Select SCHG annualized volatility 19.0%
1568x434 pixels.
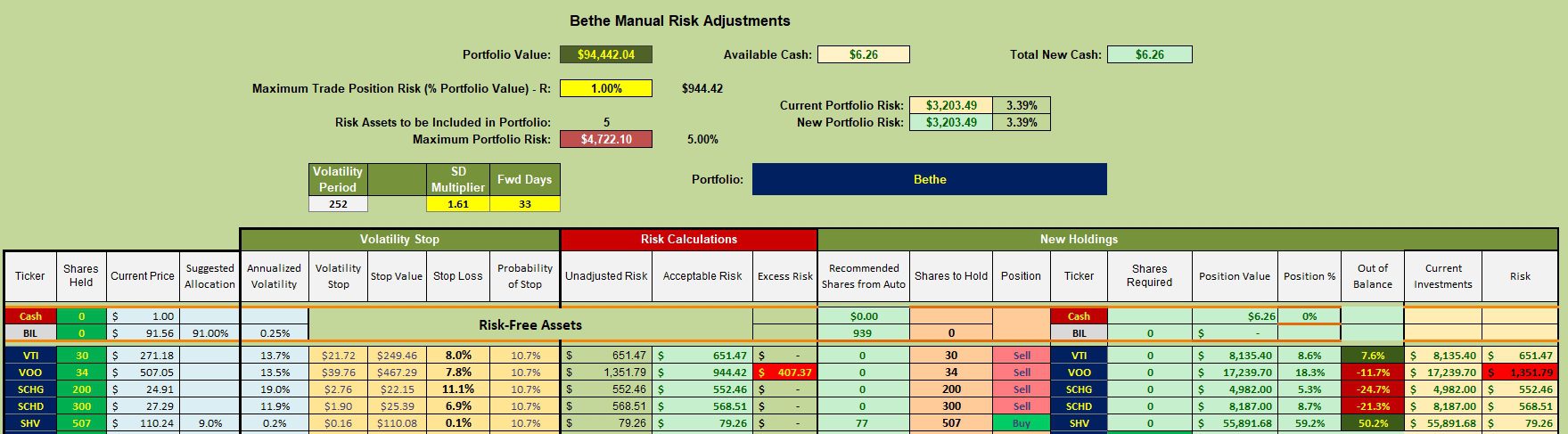275,389
